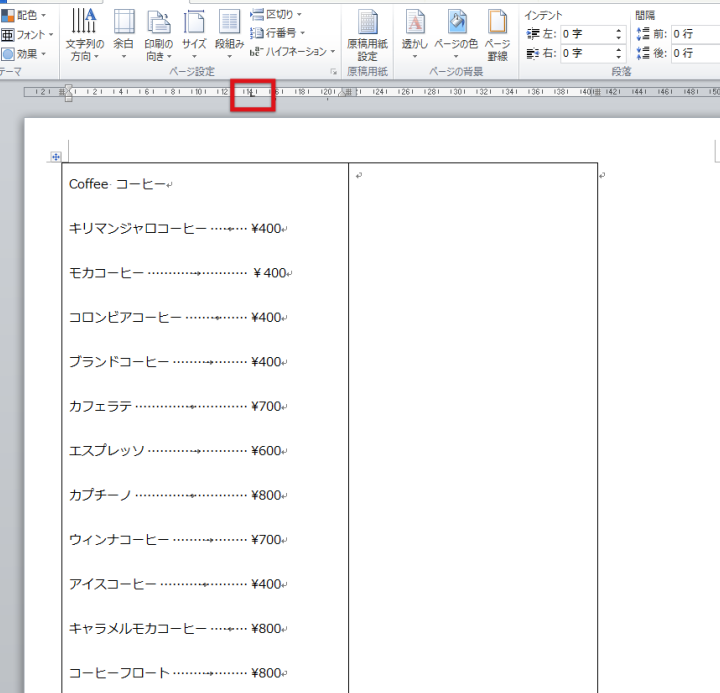Open the 文字列の方向 dropdown arrow

coord(96,57)
